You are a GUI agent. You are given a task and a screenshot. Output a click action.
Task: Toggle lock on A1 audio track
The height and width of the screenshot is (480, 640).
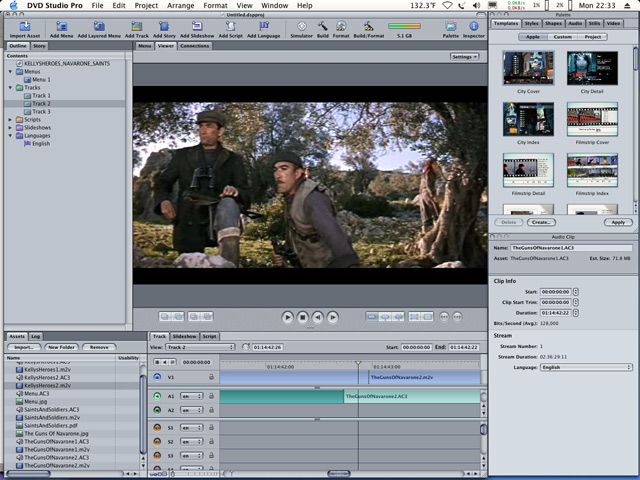211,396
